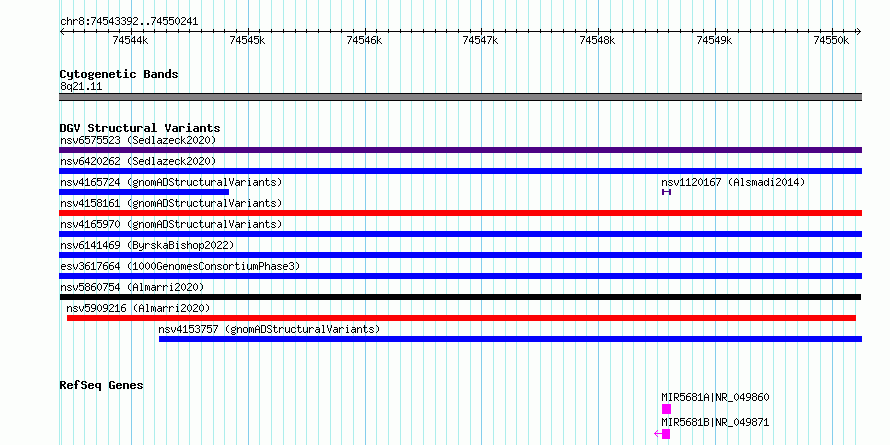
Task: Select the black nsv5860754 variant bar
Action: [x=460, y=297]
